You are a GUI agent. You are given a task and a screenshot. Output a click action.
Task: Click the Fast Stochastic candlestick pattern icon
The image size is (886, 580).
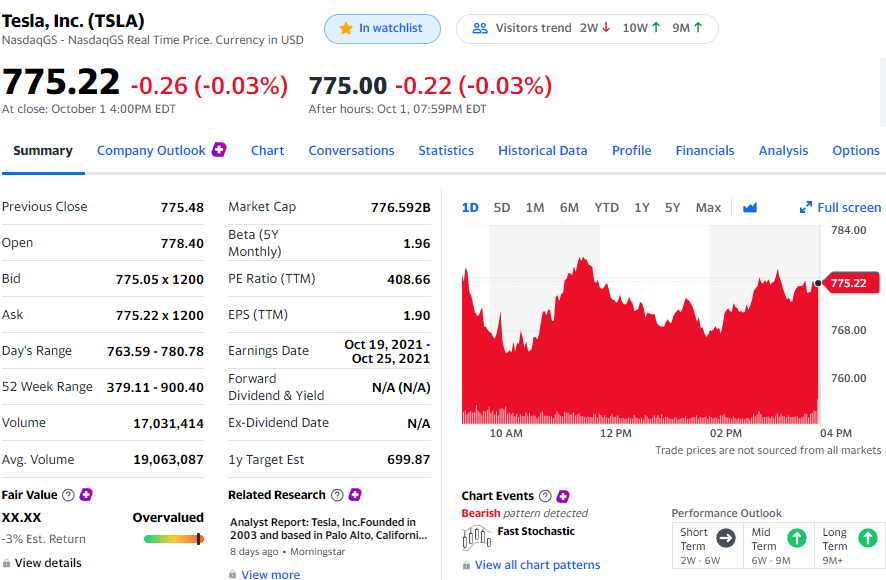click(476, 538)
